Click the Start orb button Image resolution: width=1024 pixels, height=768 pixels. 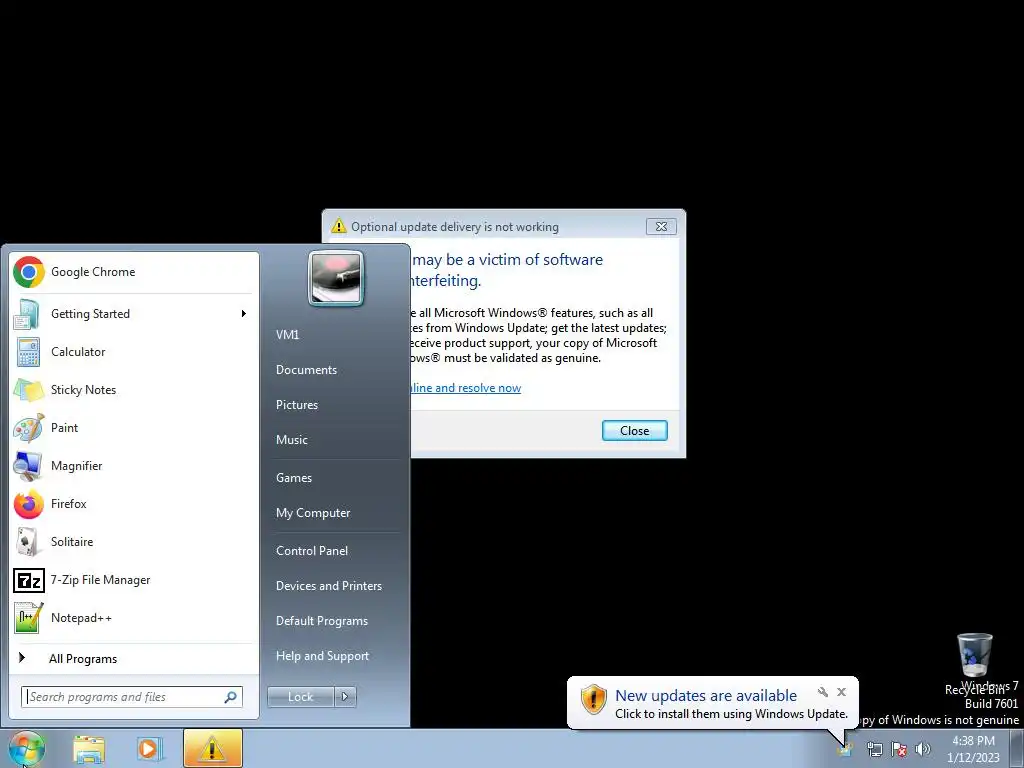point(27,748)
